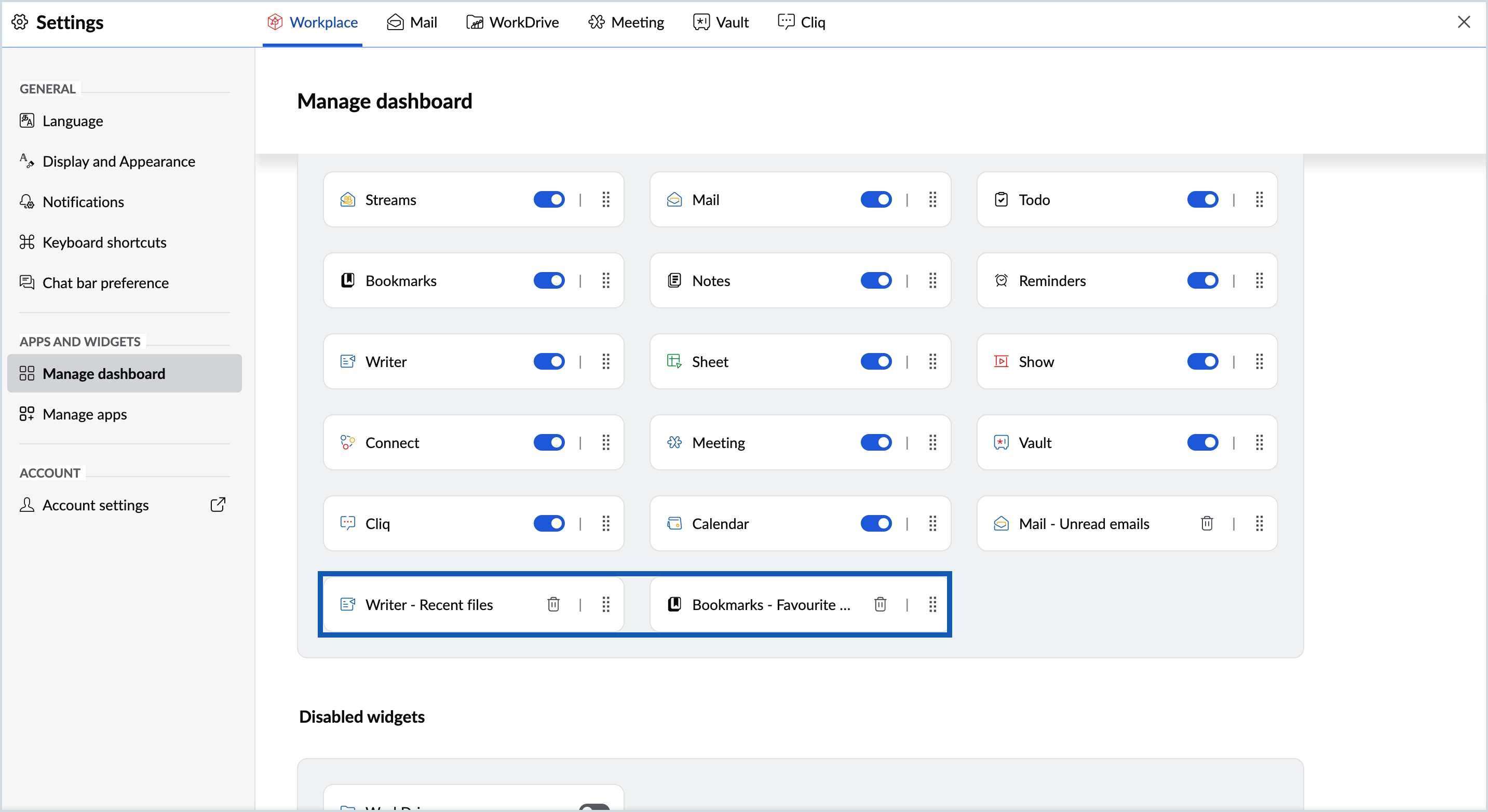Disable the Meeting widget toggle

(876, 442)
